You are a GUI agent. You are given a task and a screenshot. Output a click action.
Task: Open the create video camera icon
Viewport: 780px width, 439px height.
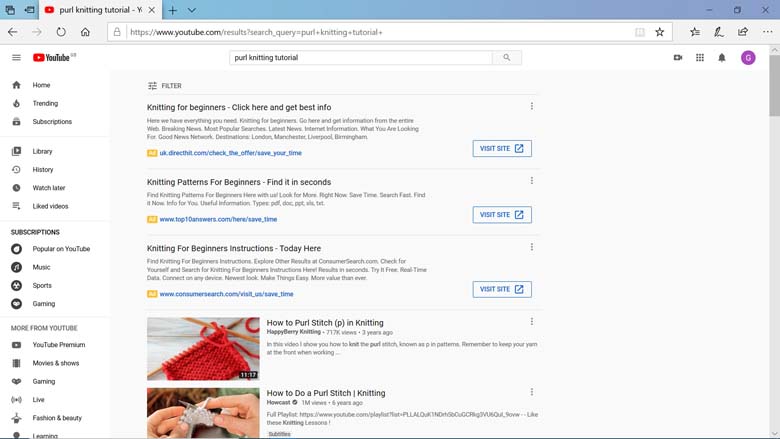678,58
